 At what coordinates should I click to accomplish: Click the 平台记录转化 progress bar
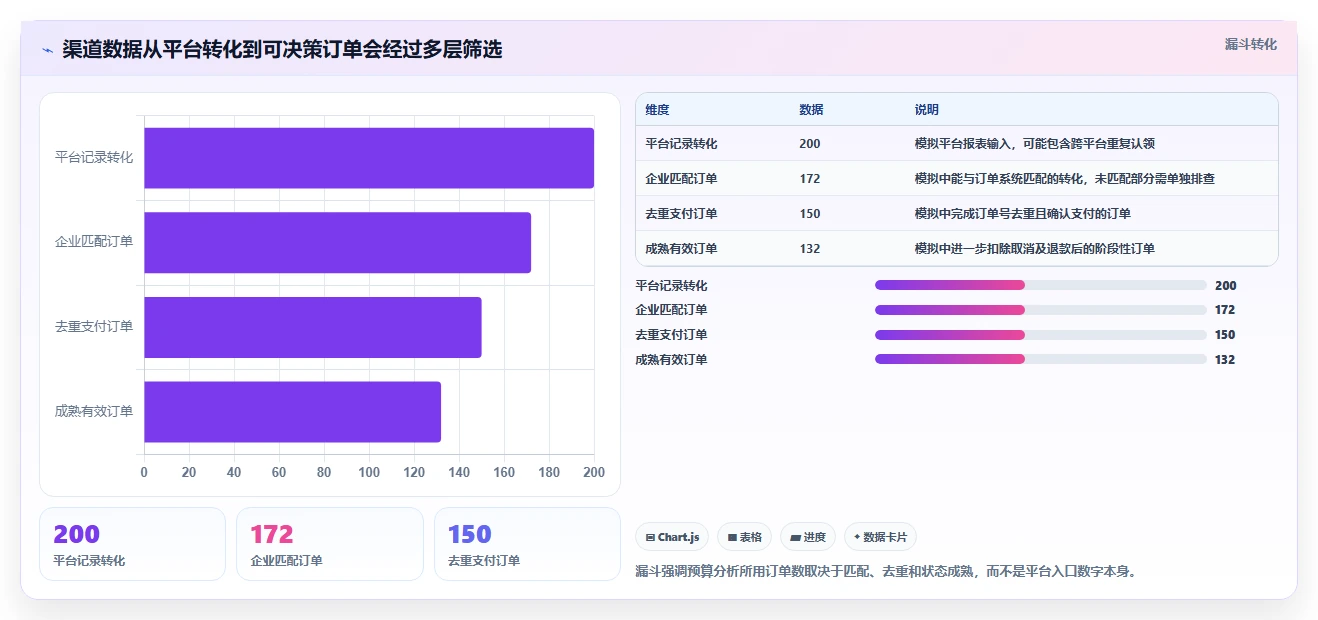tap(1041, 285)
